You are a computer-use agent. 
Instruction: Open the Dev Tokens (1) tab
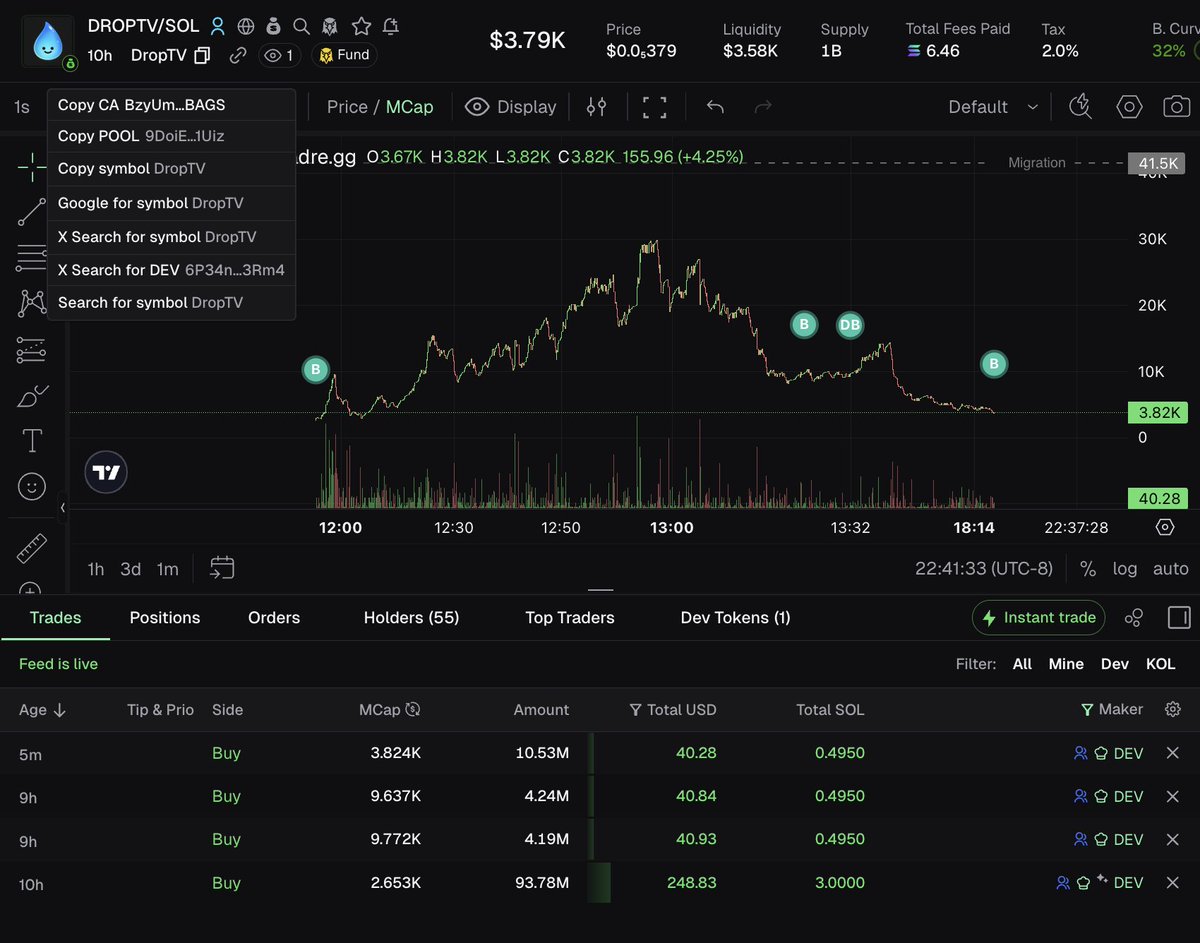coord(736,618)
